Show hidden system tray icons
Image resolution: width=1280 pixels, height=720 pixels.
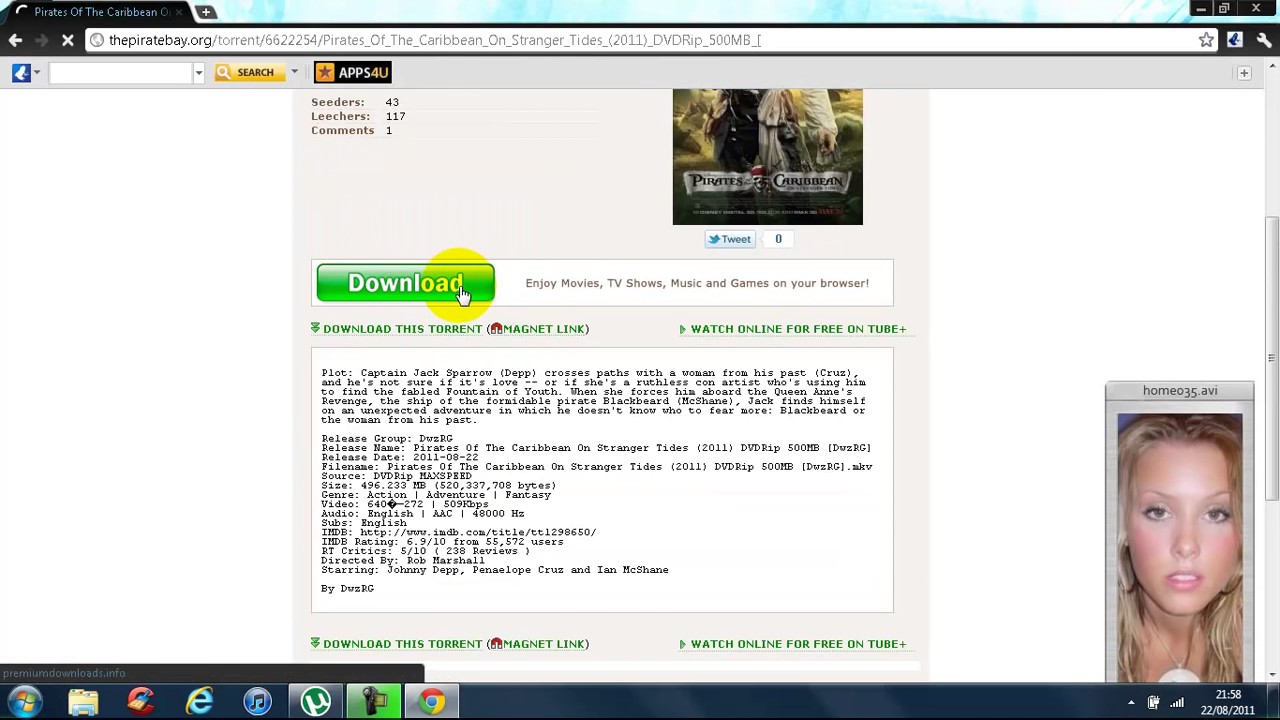click(1131, 703)
